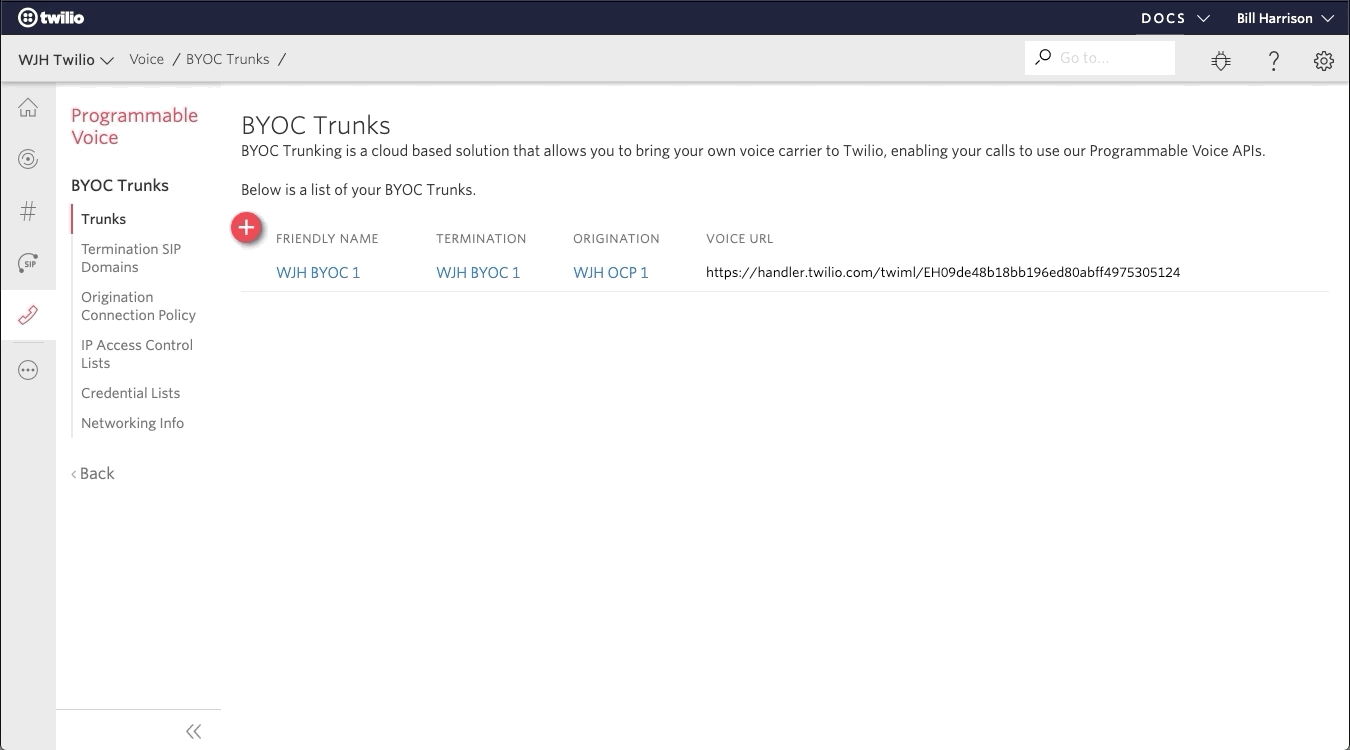Collapse the sidebar with the double chevron
Screen dimensions: 1350x750
pos(194,731)
